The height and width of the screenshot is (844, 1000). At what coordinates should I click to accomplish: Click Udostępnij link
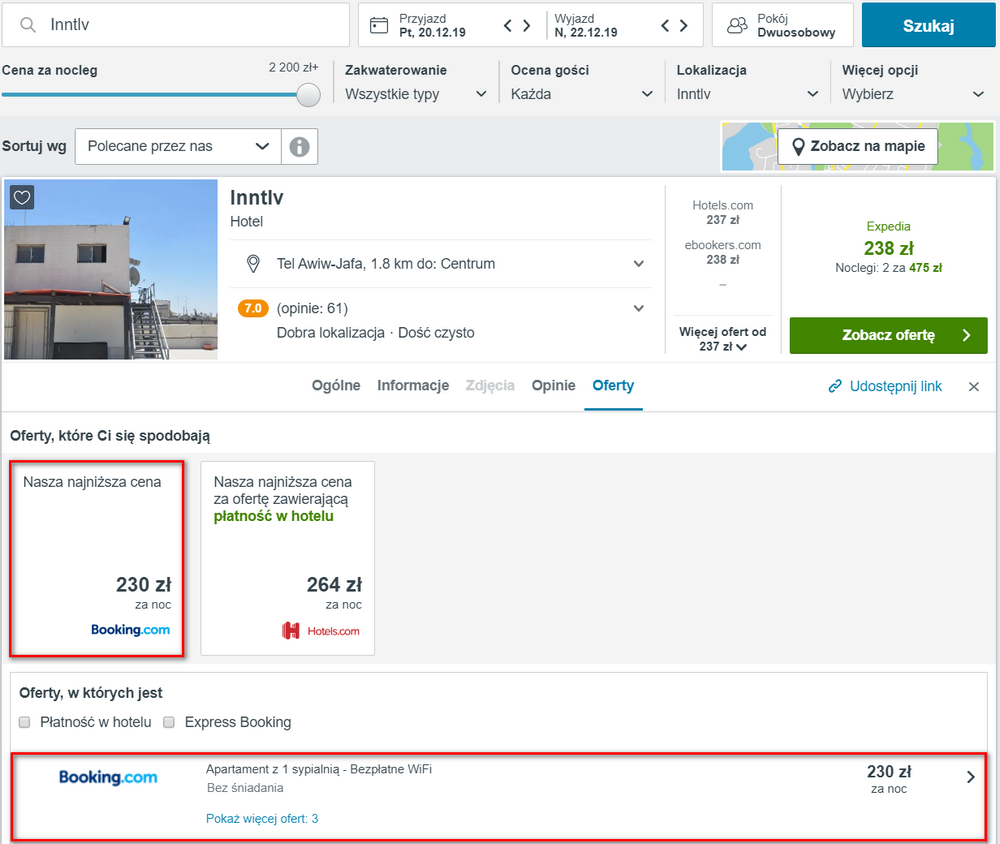coord(895,387)
